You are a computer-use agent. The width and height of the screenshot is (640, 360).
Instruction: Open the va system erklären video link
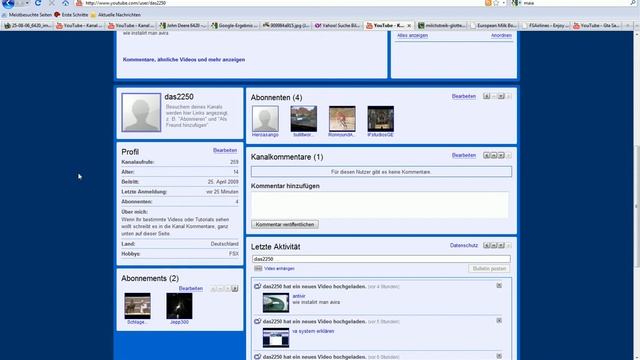pos(313,331)
